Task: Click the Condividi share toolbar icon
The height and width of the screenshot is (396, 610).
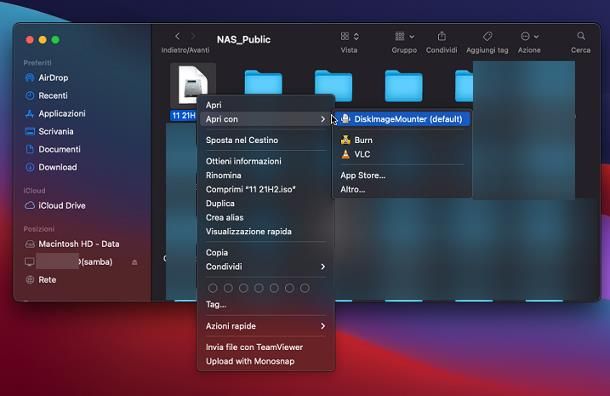Action: (x=442, y=36)
